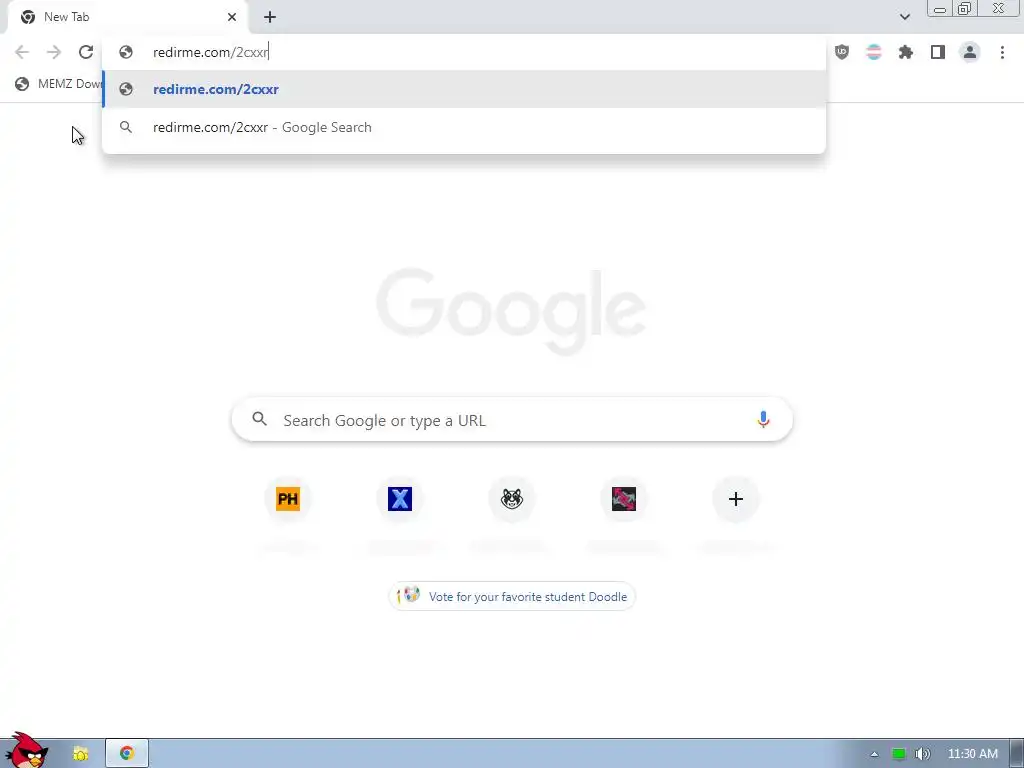1024x768 pixels.
Task: Show hidden tray icons arrow
Action: tap(874, 754)
